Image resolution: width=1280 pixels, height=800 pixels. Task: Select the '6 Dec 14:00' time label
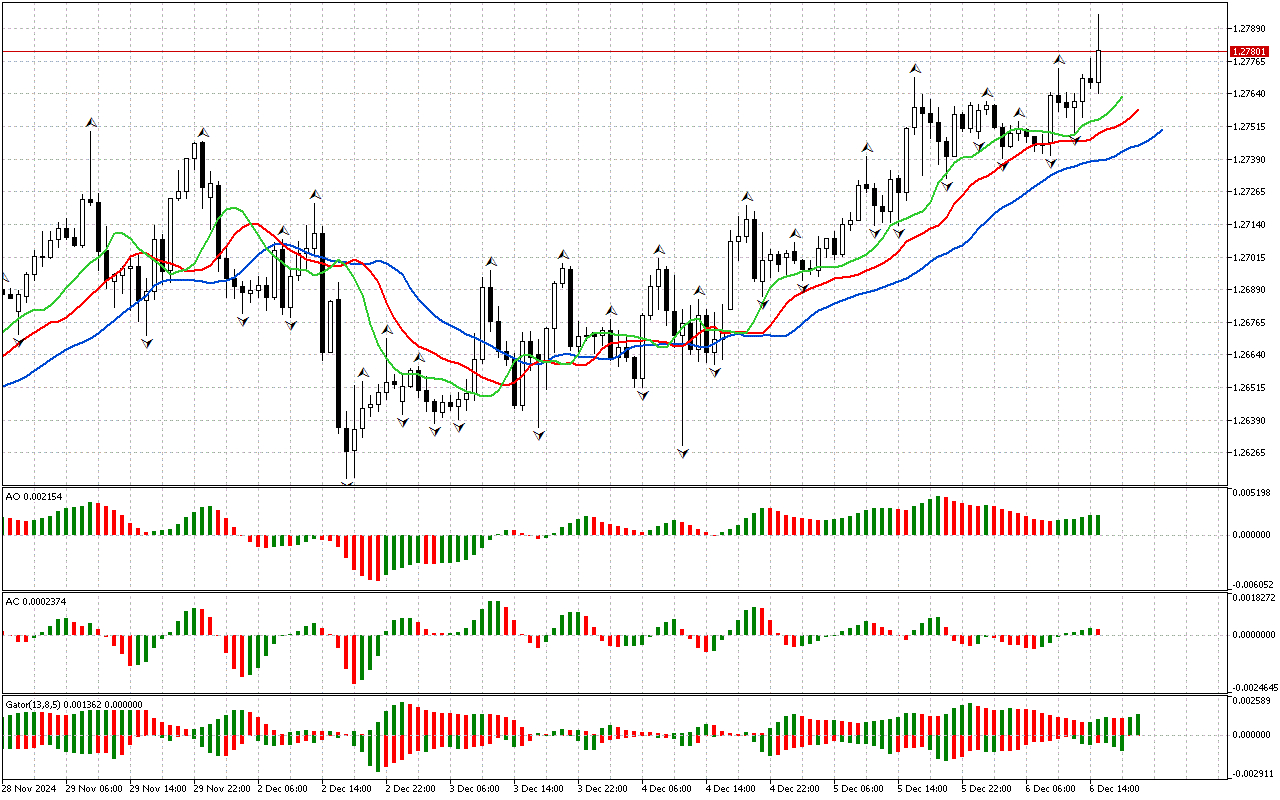(x=1116, y=788)
